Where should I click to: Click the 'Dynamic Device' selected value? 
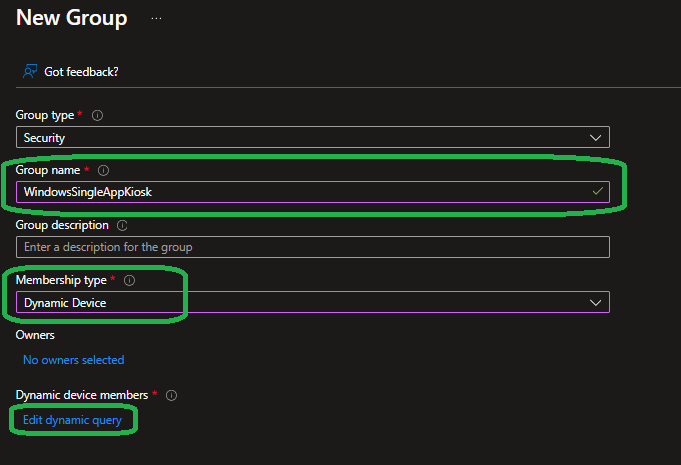point(65,302)
